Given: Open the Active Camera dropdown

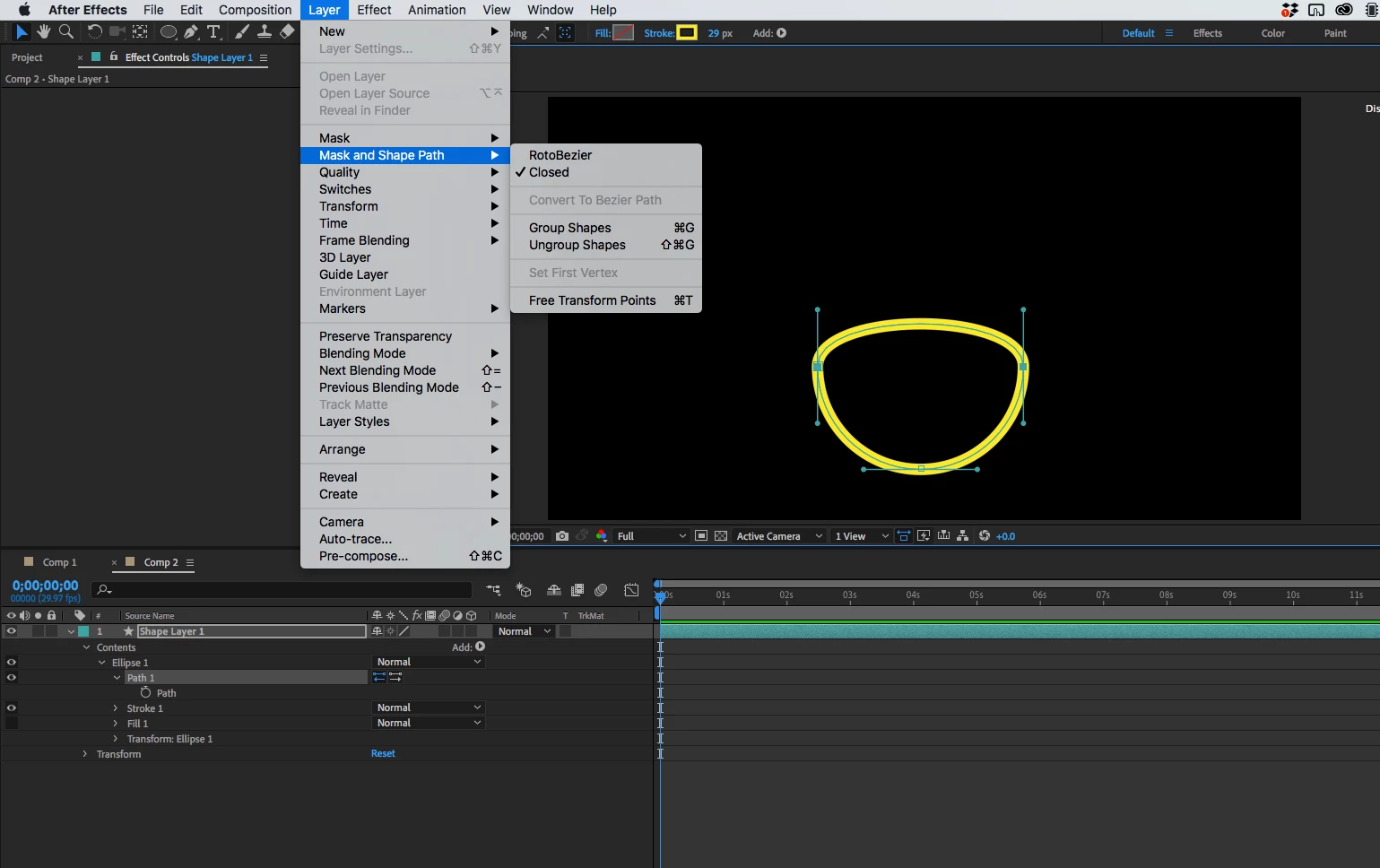Looking at the screenshot, I should pyautogui.click(x=778, y=536).
